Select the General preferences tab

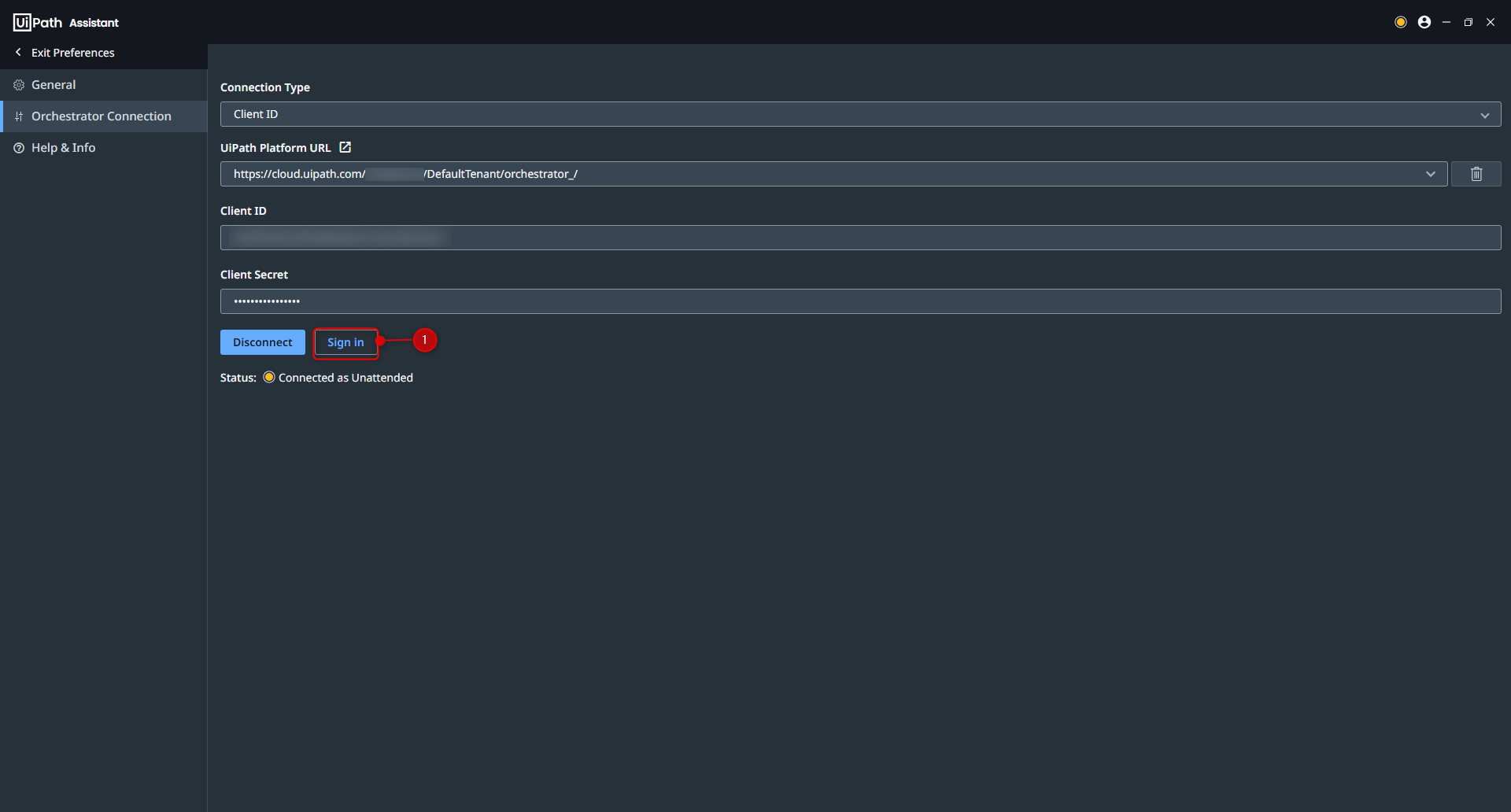coord(104,85)
